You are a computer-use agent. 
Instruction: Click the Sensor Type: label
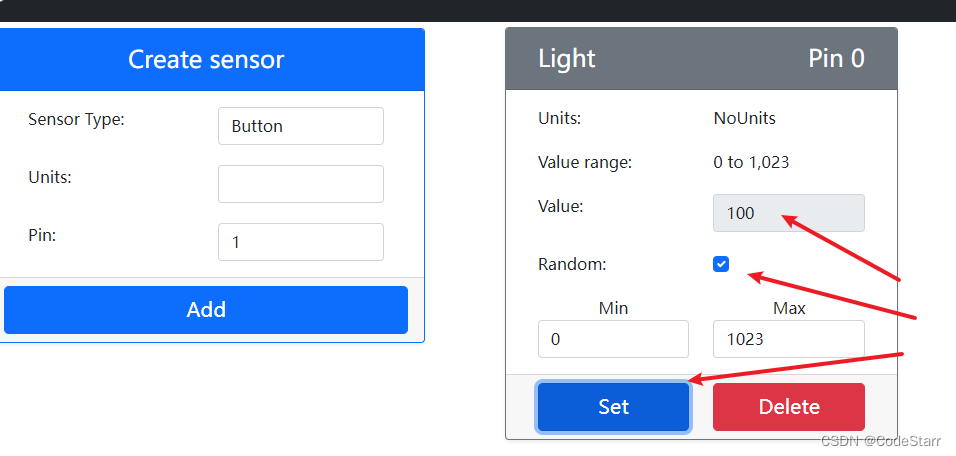(x=76, y=119)
